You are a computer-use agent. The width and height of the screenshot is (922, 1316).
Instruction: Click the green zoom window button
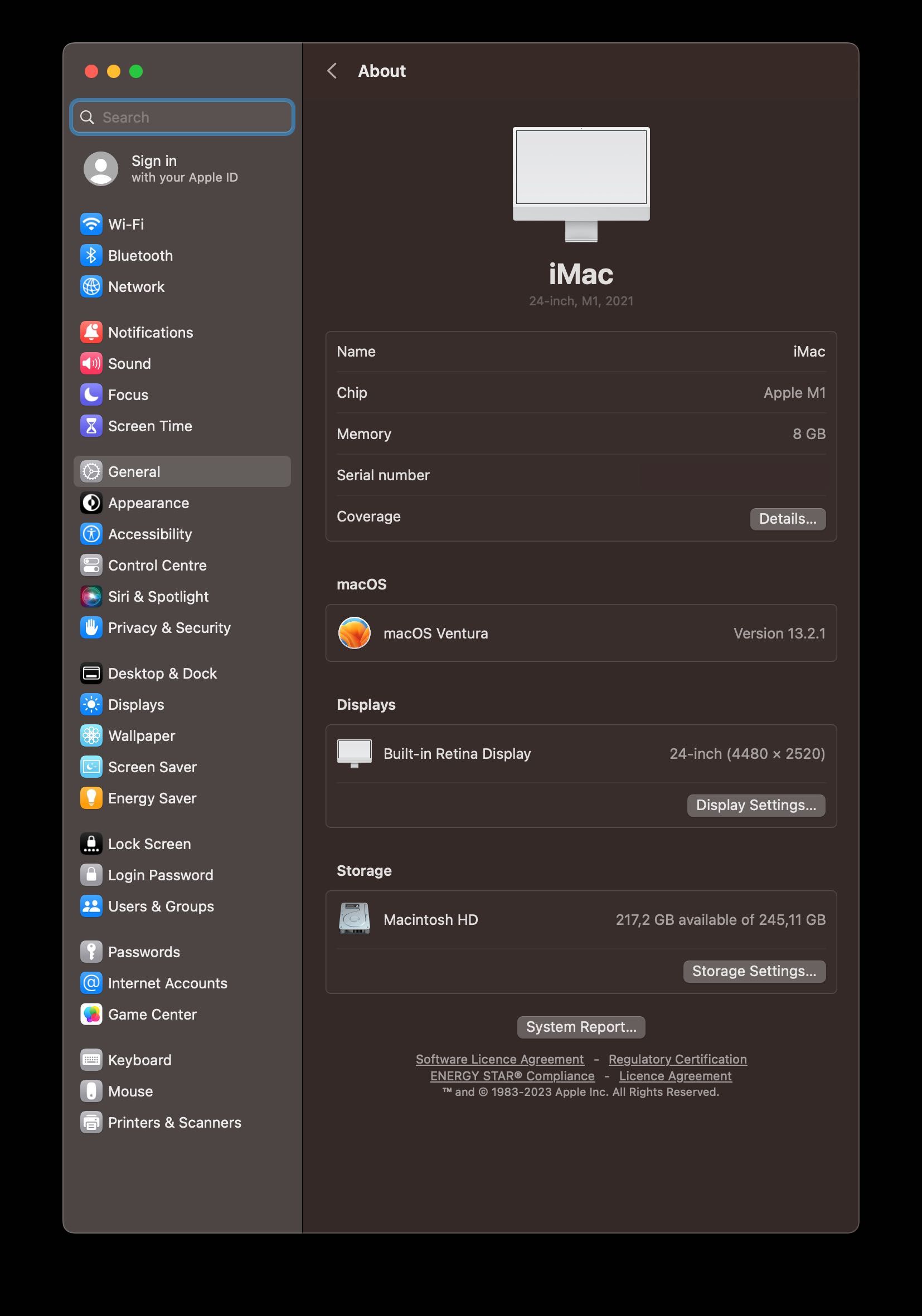(x=136, y=71)
